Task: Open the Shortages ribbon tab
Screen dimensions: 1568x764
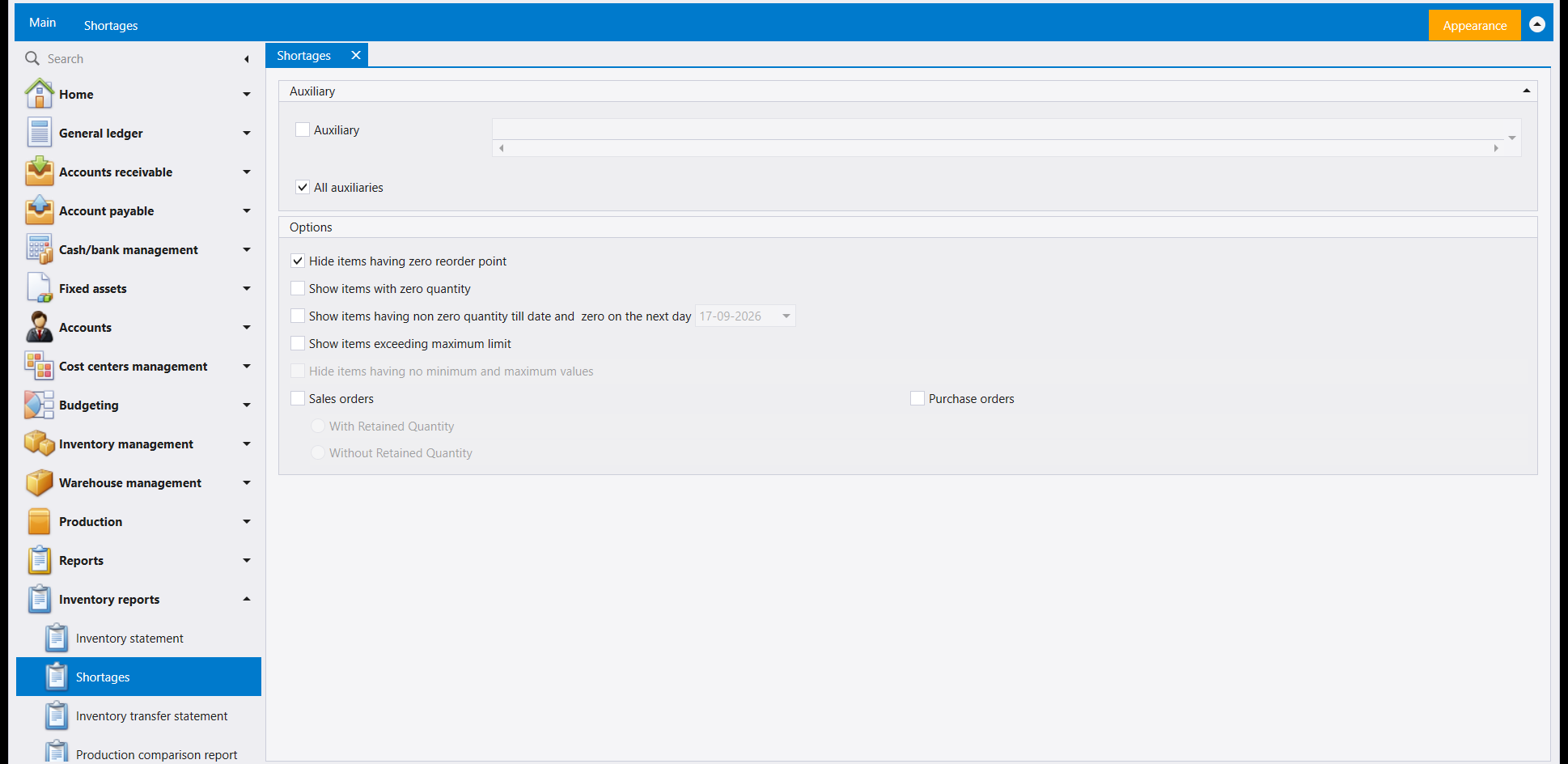Action: (111, 25)
